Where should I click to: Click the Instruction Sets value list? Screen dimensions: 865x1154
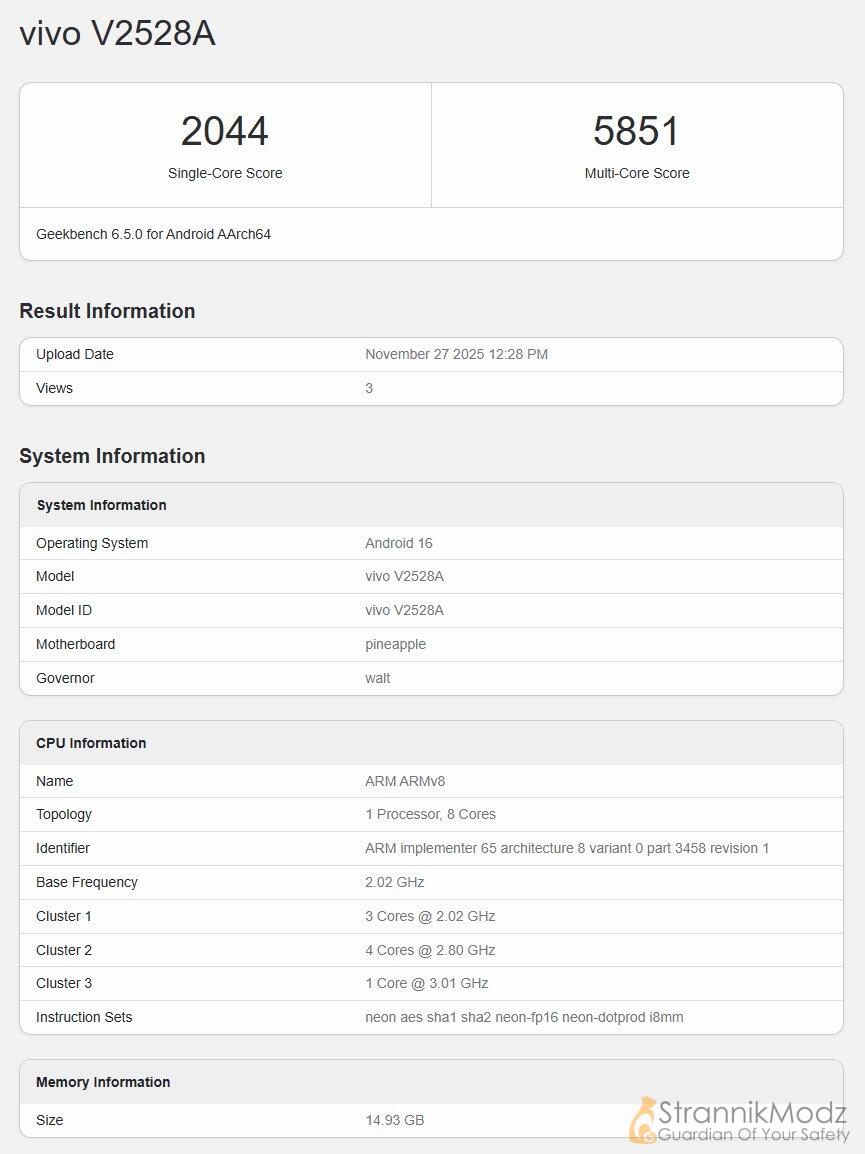[x=524, y=1017]
